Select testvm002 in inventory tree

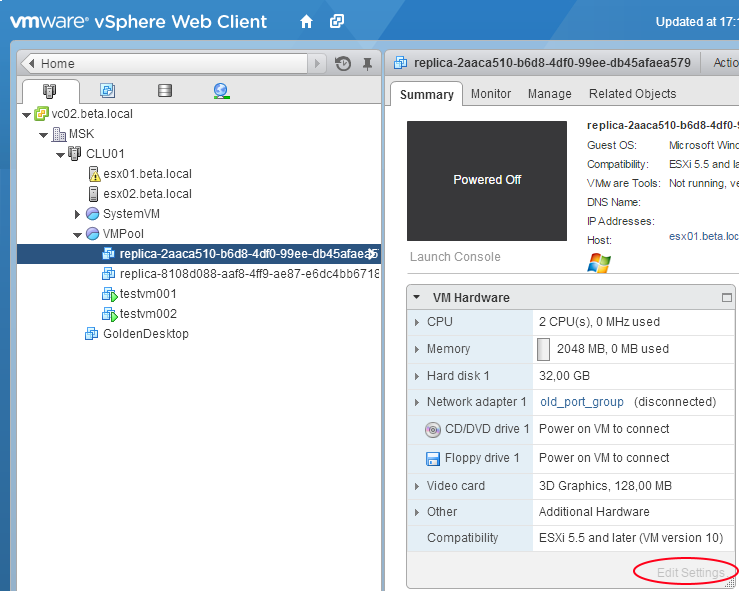(x=148, y=313)
